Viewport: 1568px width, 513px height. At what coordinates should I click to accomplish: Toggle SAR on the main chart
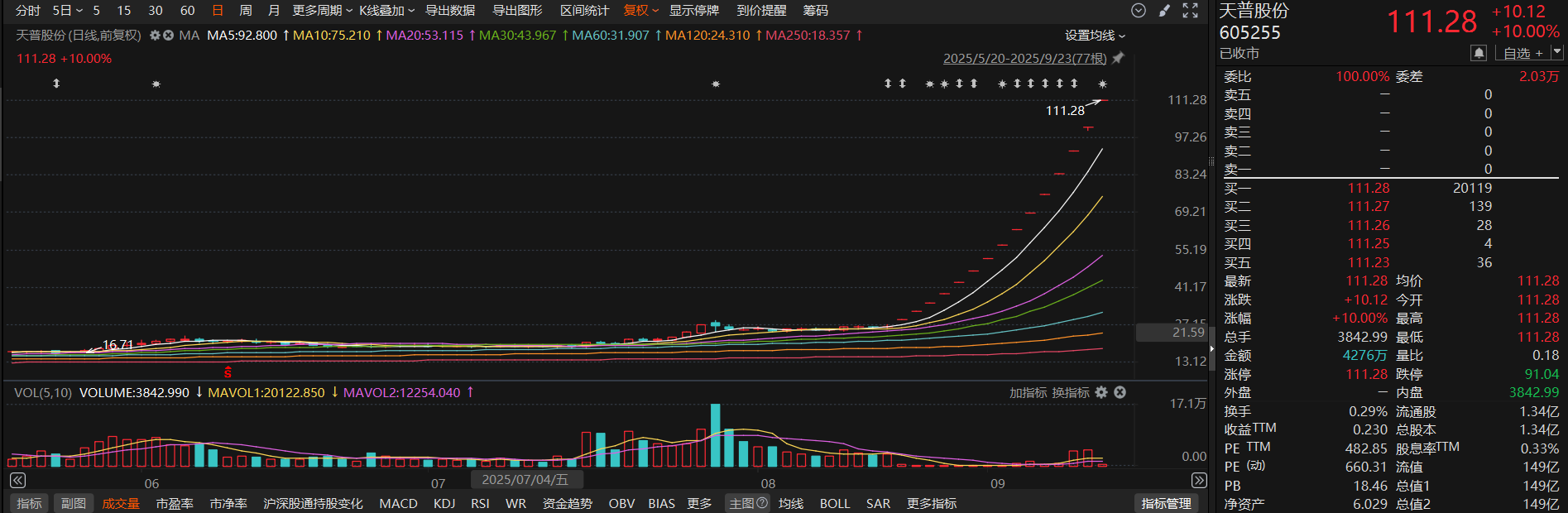point(878,503)
